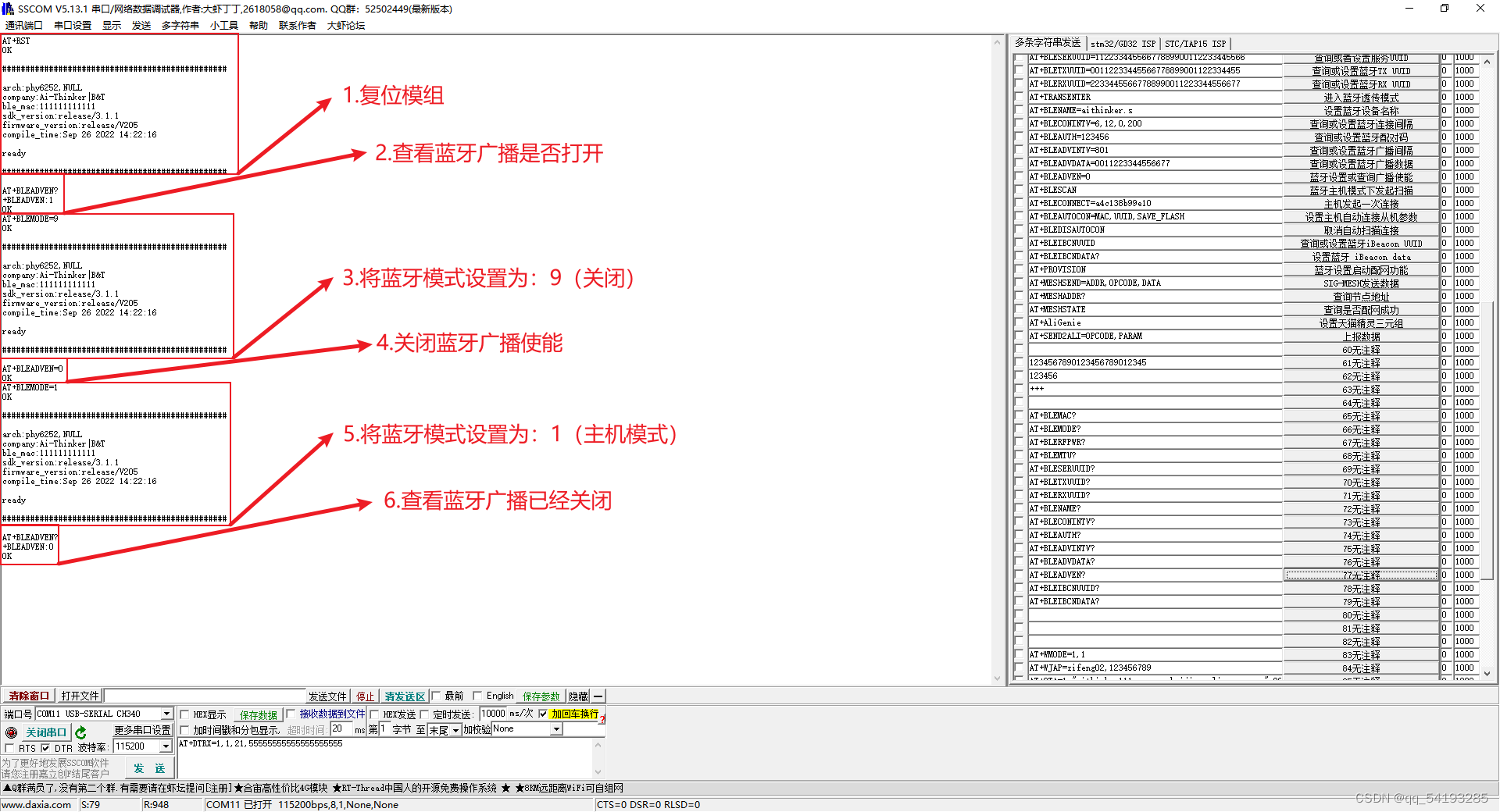
Task: Click receive window scrollbar down arrow
Action: point(997,678)
